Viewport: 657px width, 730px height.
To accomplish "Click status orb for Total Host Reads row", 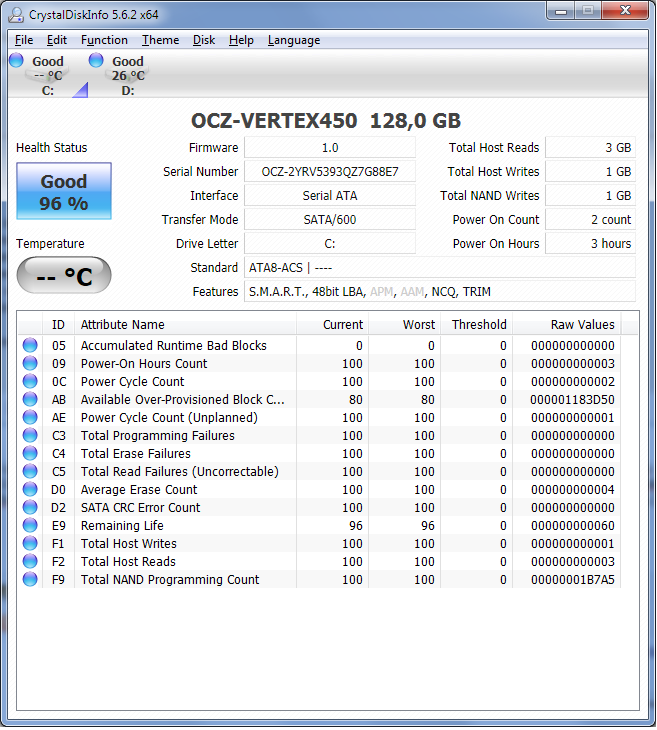I will tap(30, 561).
